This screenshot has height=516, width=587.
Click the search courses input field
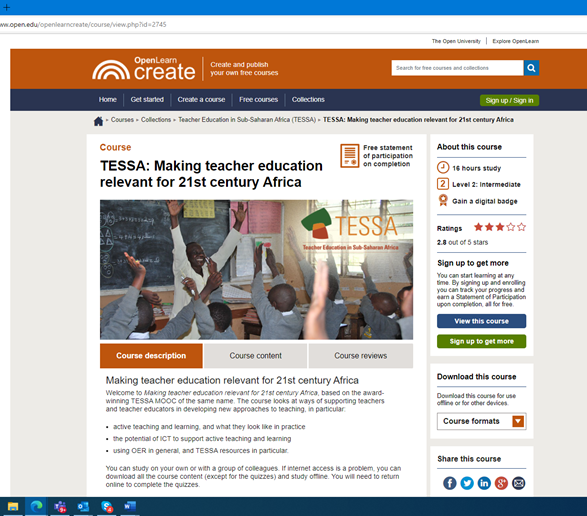(457, 68)
